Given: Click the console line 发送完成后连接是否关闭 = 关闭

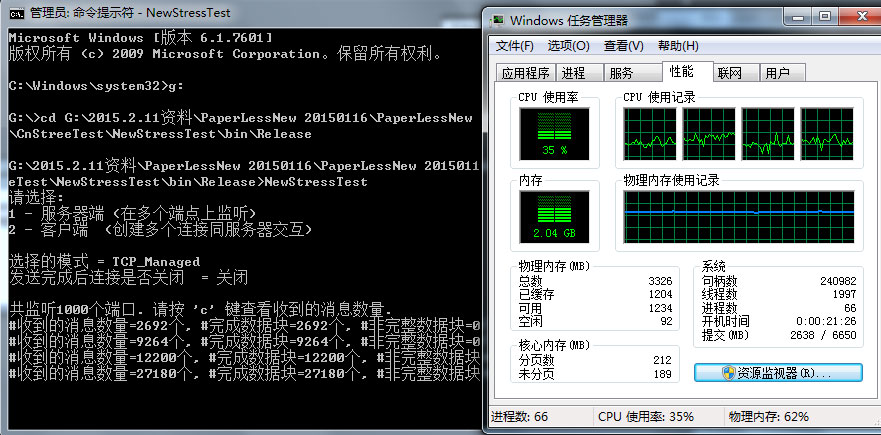Looking at the screenshot, I should (128, 278).
